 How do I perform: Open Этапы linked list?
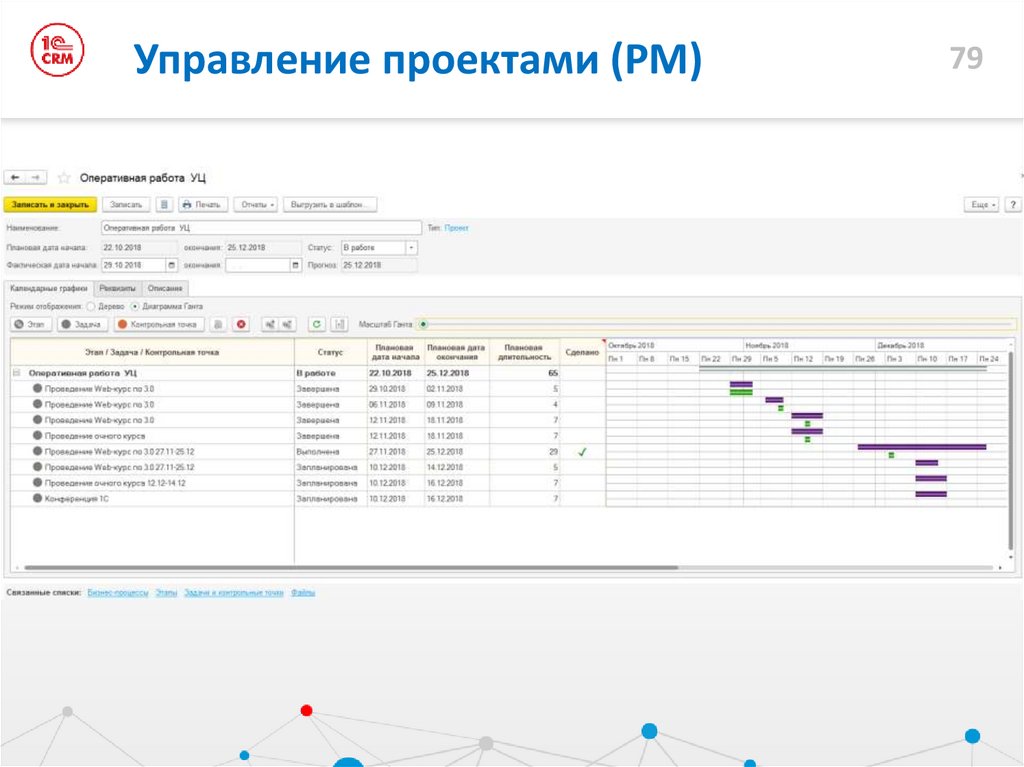pos(167,593)
